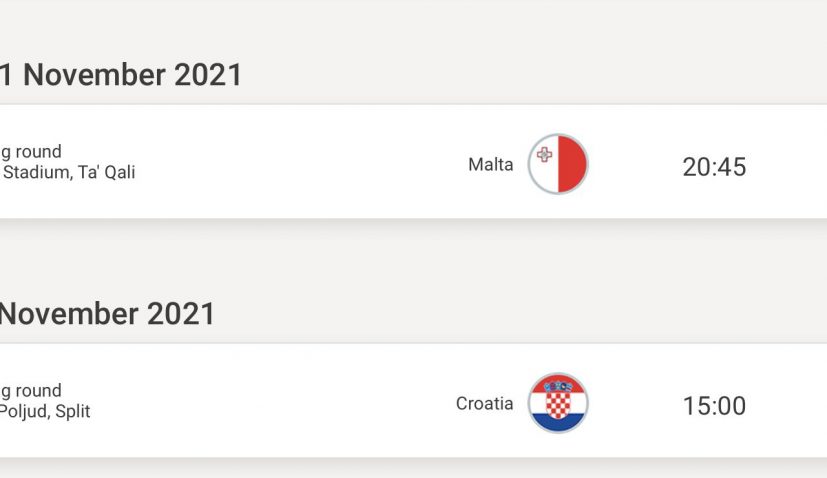The height and width of the screenshot is (478, 827).
Task: Select the Malta team name
Action: click(490, 165)
